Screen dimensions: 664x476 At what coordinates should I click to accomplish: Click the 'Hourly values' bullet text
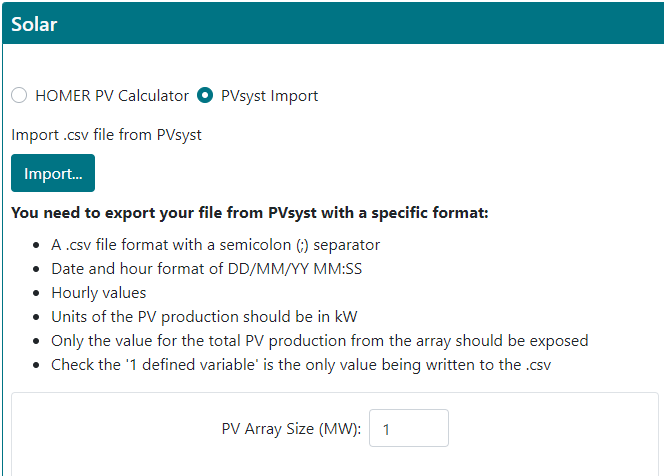[98, 293]
